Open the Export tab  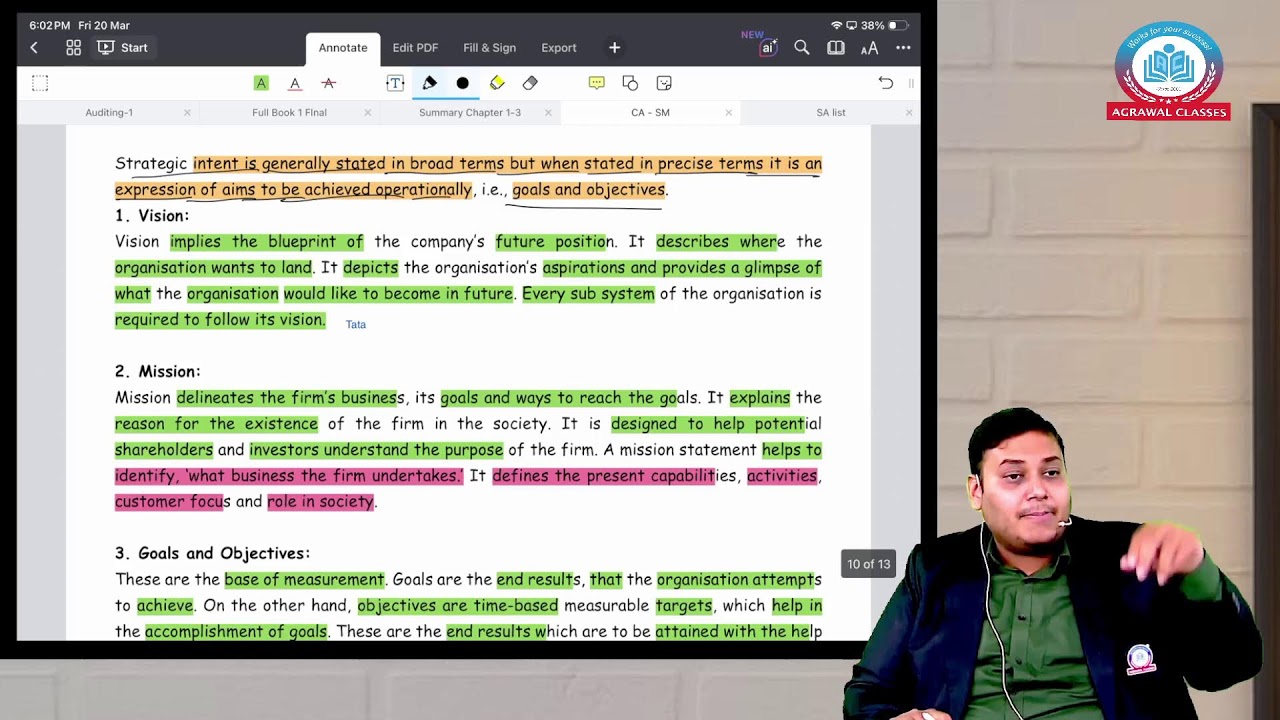(558, 48)
